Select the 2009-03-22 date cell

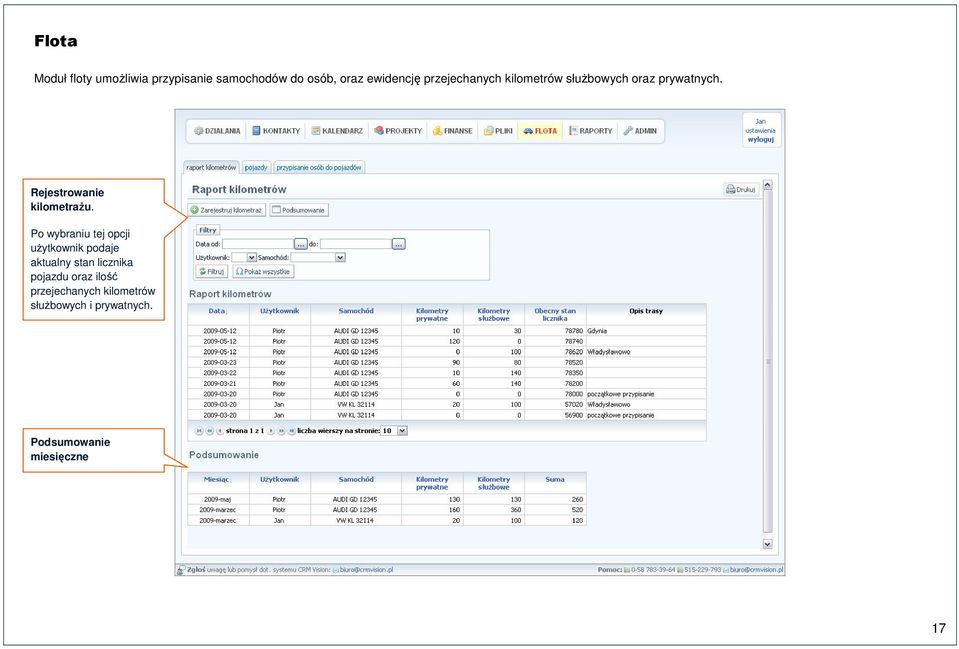click(219, 373)
